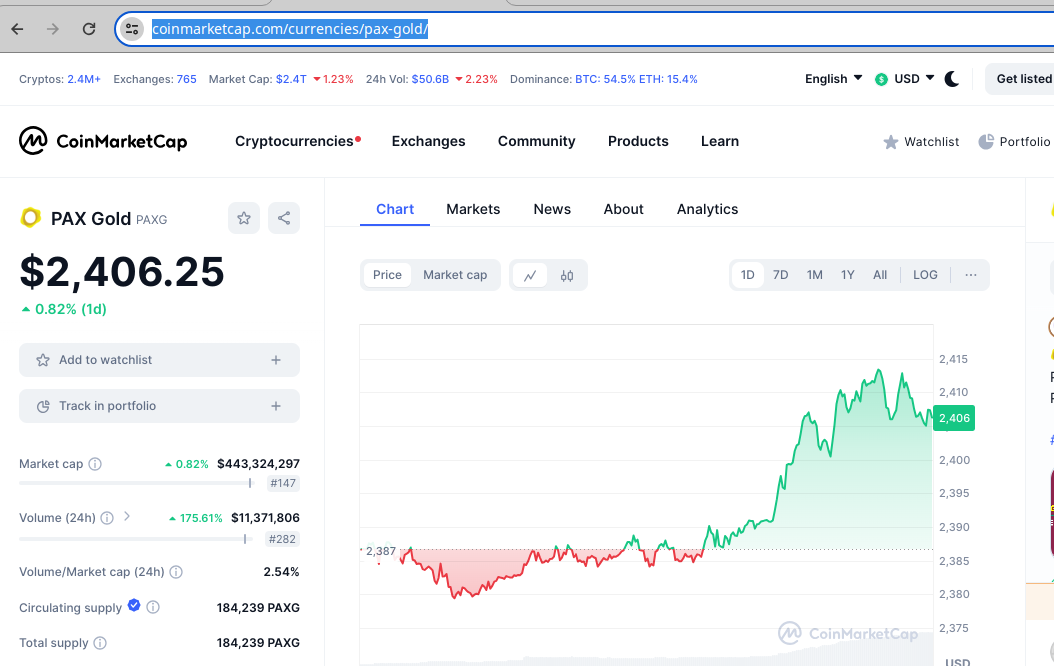Open the English language dropdown

[834, 79]
